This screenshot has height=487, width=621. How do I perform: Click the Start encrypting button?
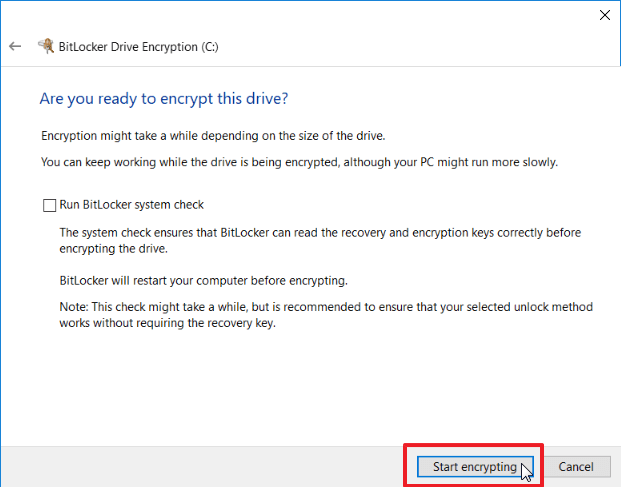(x=475, y=467)
